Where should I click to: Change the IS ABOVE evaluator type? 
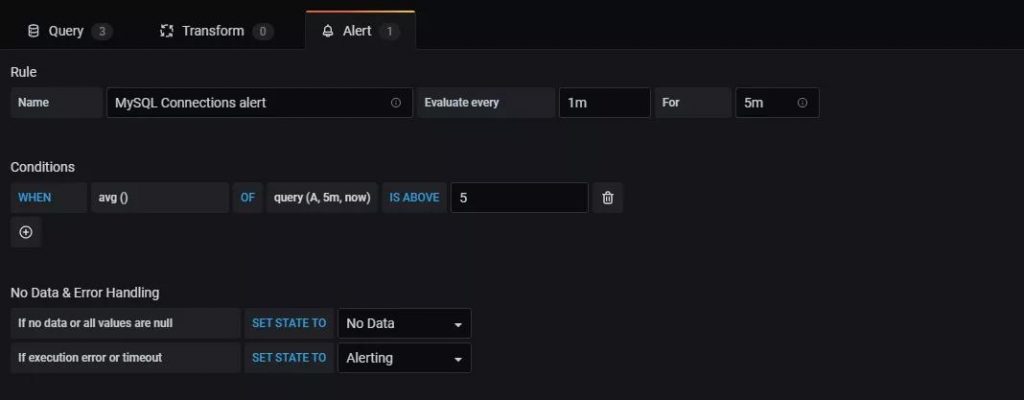[x=414, y=197]
